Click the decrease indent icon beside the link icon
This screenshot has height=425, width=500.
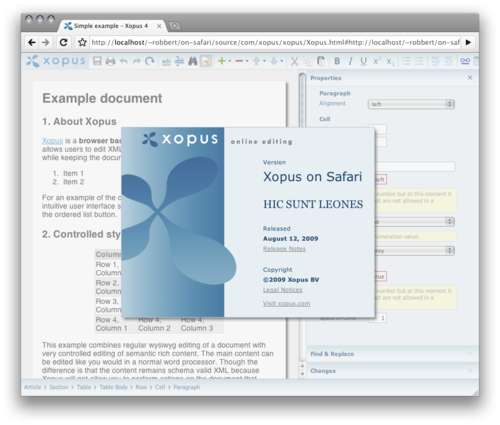[x=448, y=61]
